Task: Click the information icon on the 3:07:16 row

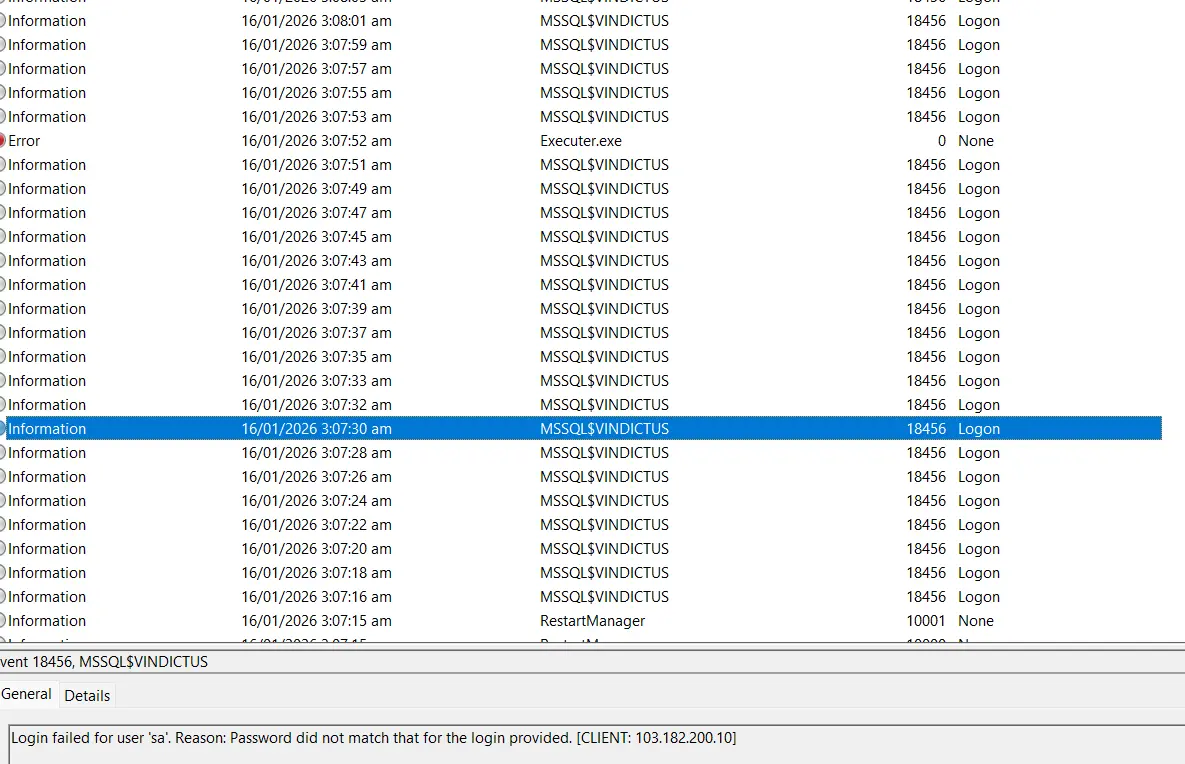Action: [x=2, y=596]
